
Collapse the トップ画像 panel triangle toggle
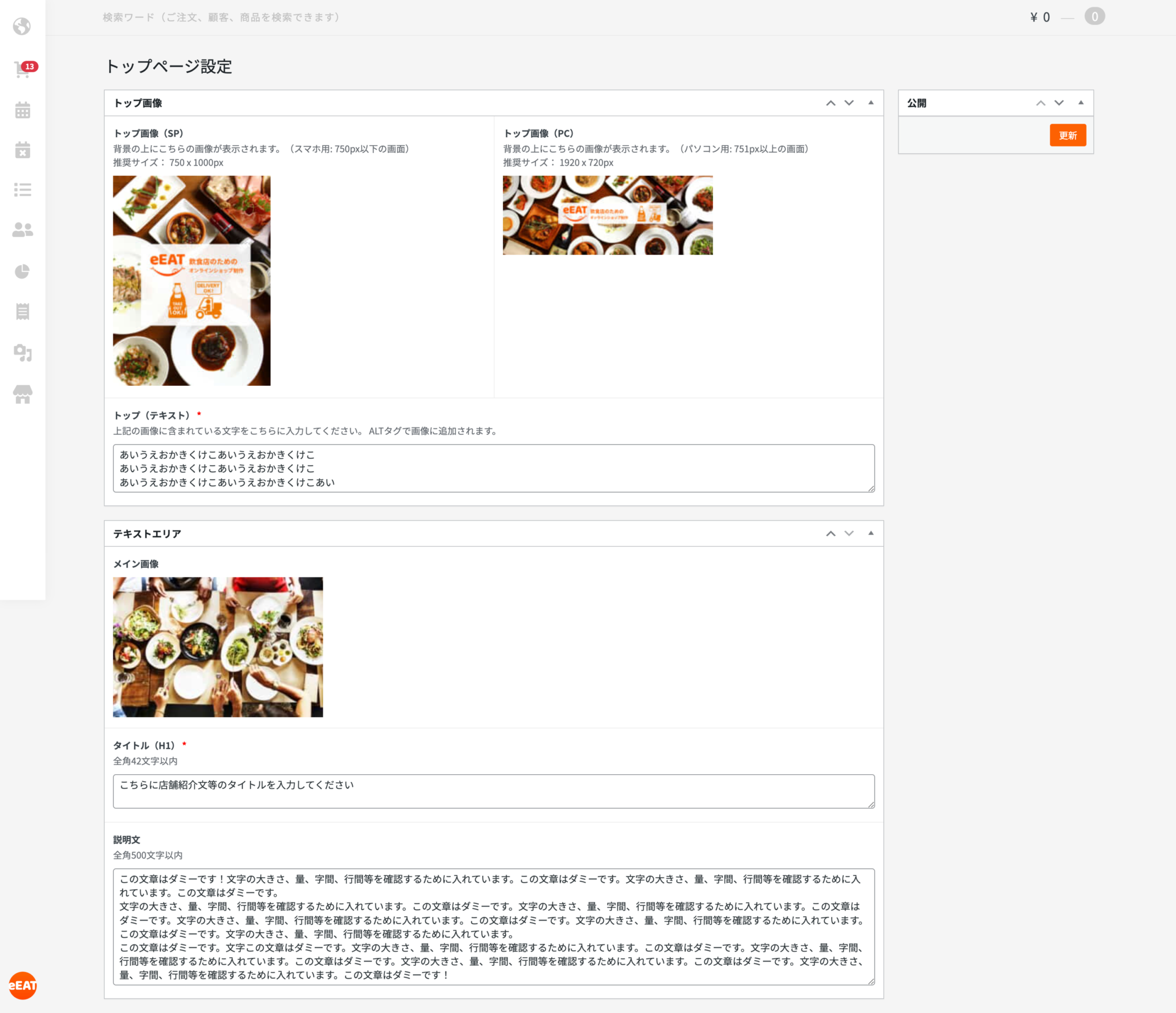tap(870, 103)
